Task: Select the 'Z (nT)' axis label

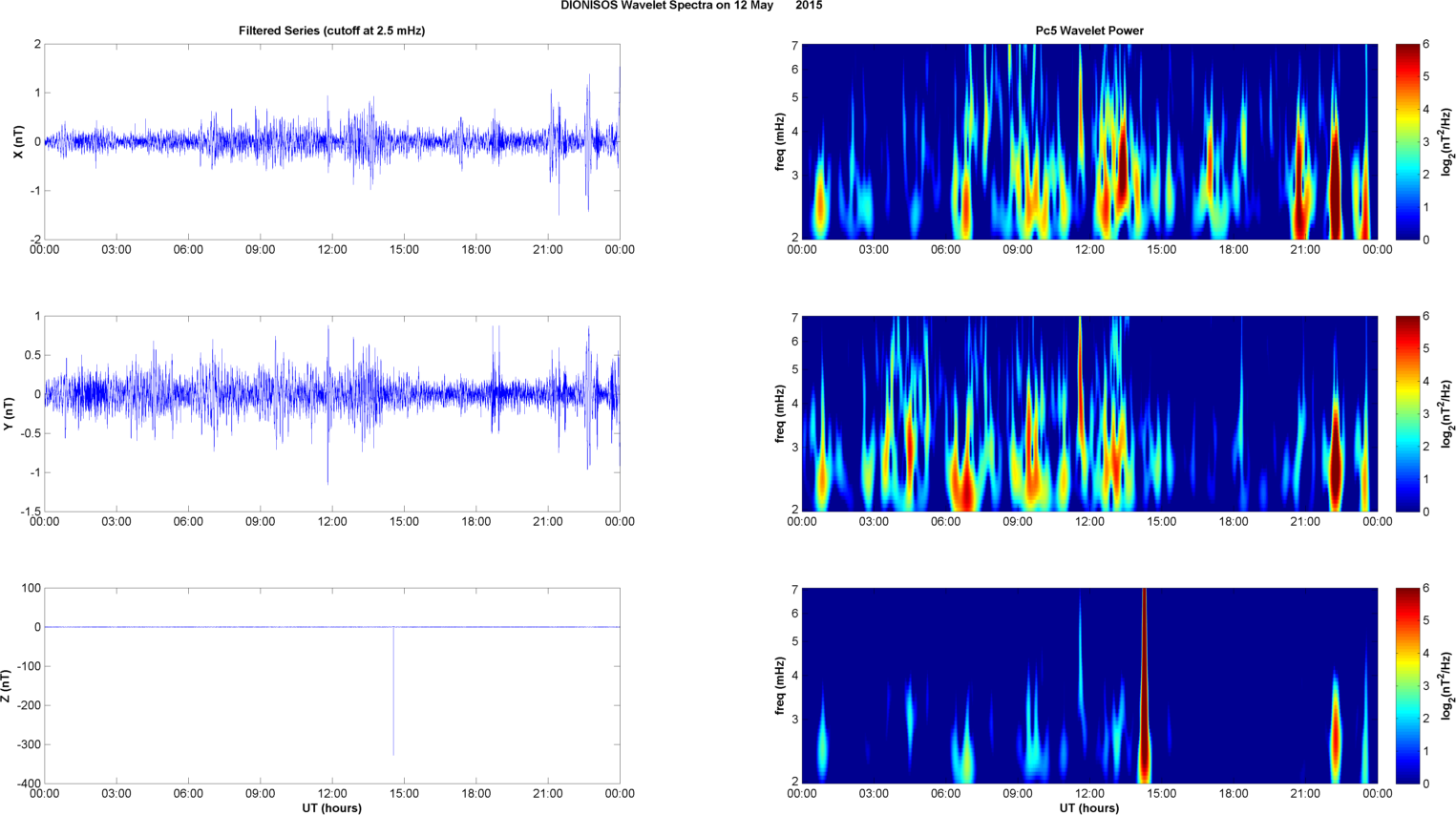Action: [5, 685]
